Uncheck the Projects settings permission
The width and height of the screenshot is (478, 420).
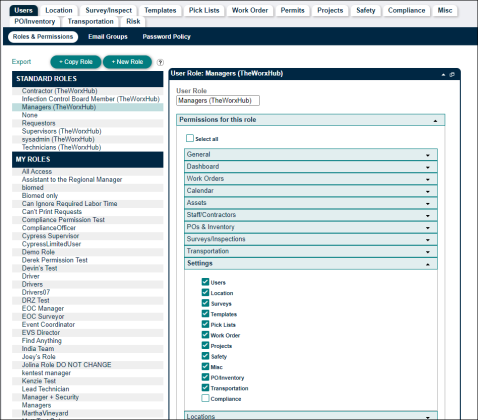tap(205, 346)
